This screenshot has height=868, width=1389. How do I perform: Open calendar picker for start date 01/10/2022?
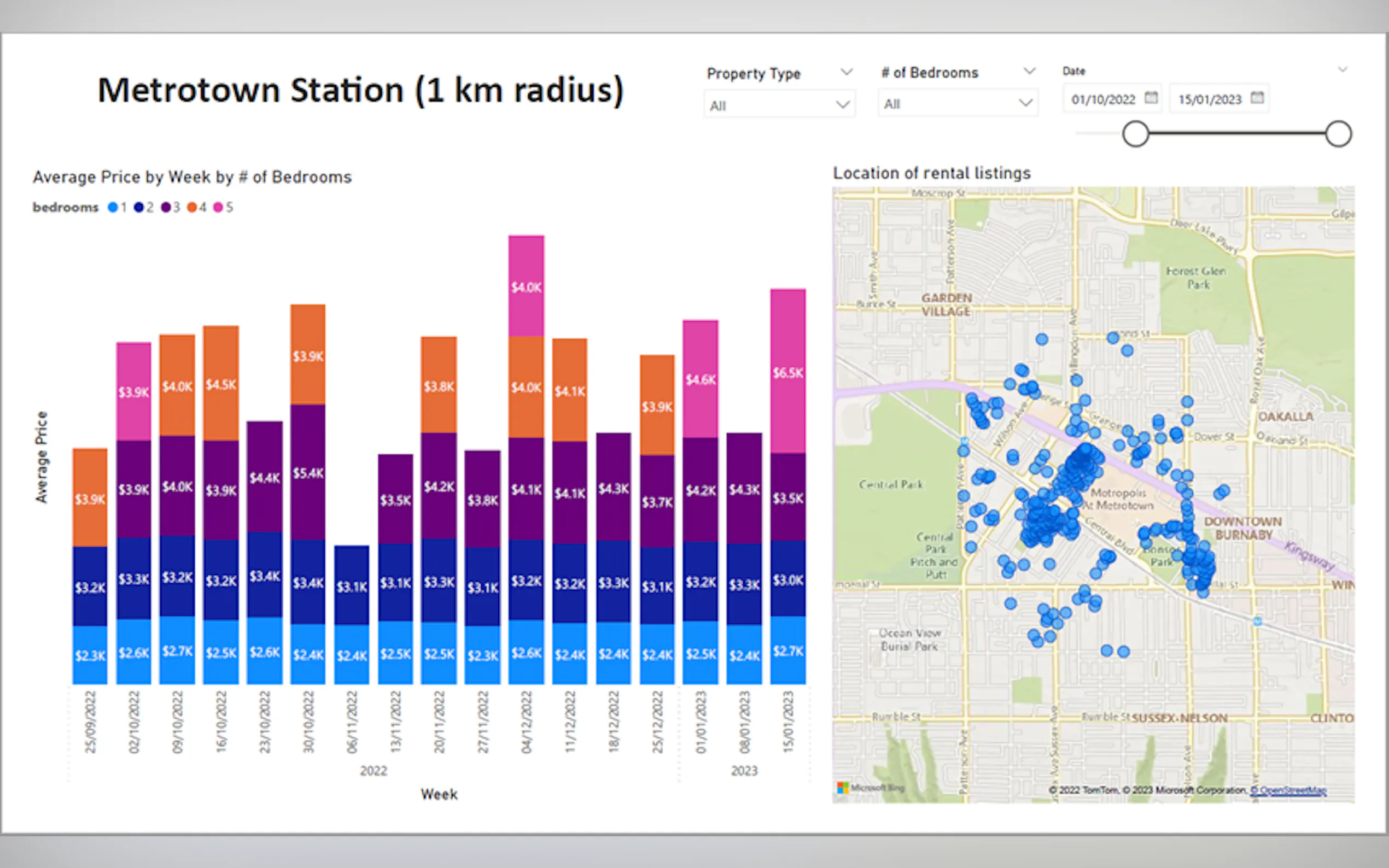(x=1151, y=98)
